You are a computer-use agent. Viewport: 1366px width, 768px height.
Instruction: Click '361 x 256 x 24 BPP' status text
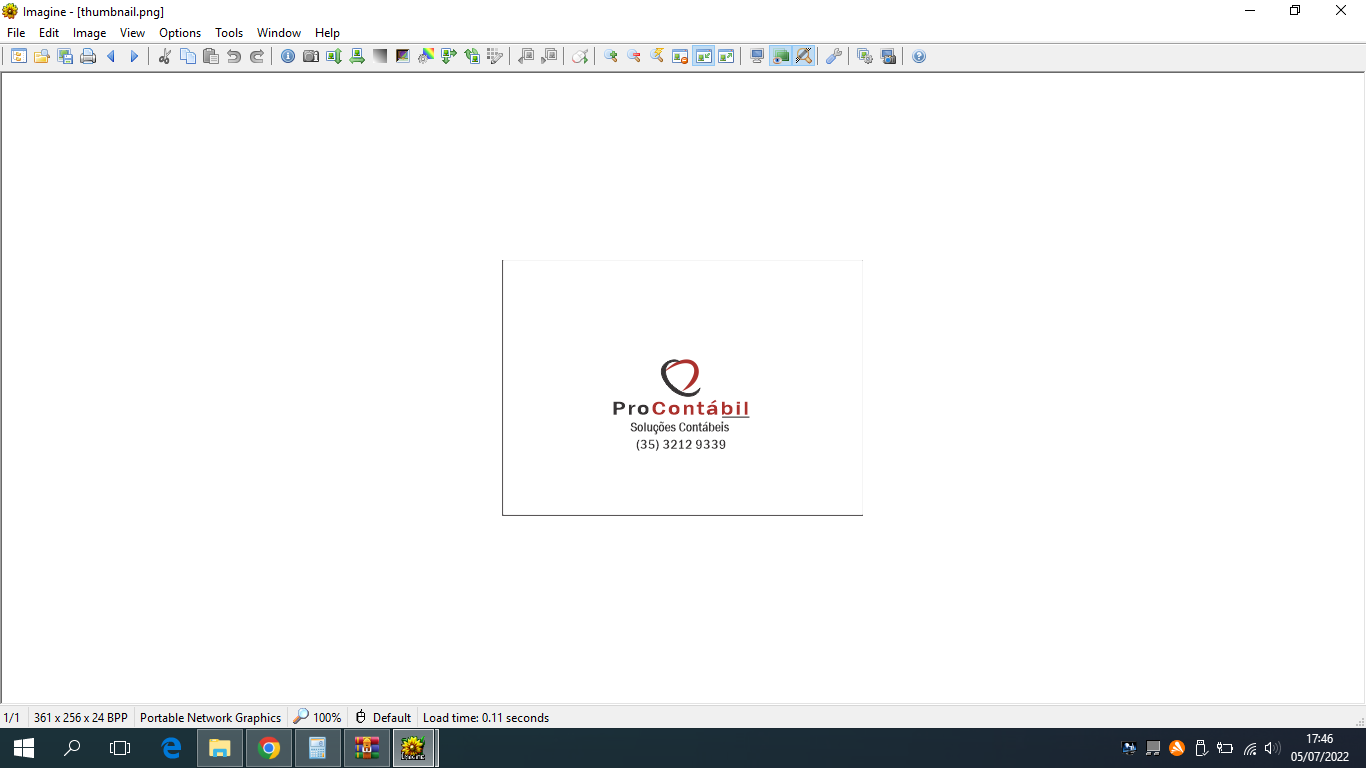[x=81, y=717]
